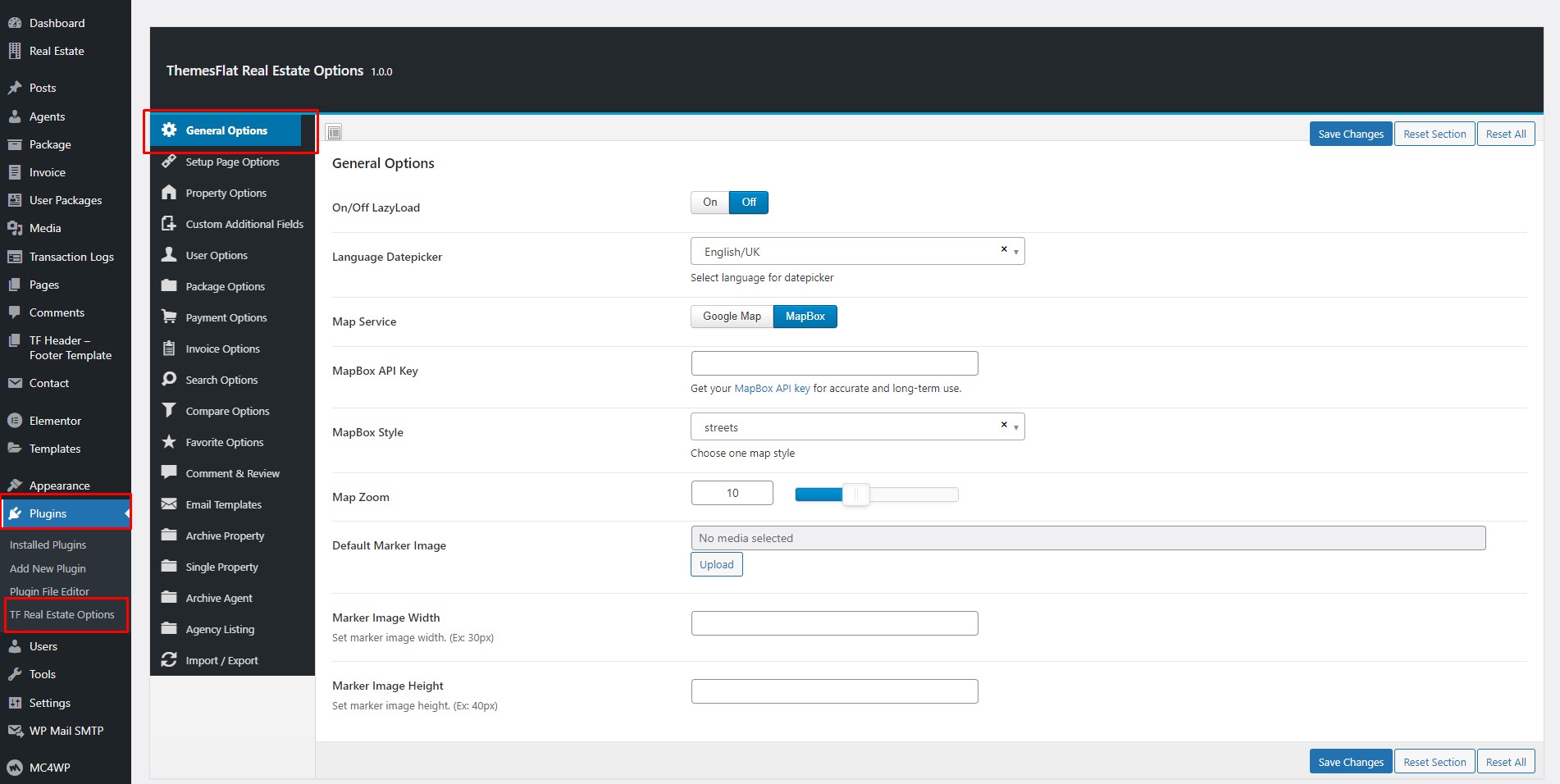The height and width of the screenshot is (784, 1560).
Task: Select Google Map as map service
Action: (x=732, y=317)
